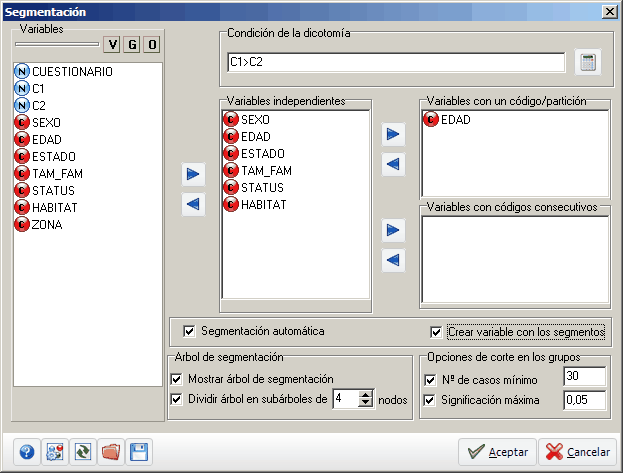Screen dimensions: 623x473
Task: Click the settings gears icon in bottom toolbar
Action: pos(55,452)
